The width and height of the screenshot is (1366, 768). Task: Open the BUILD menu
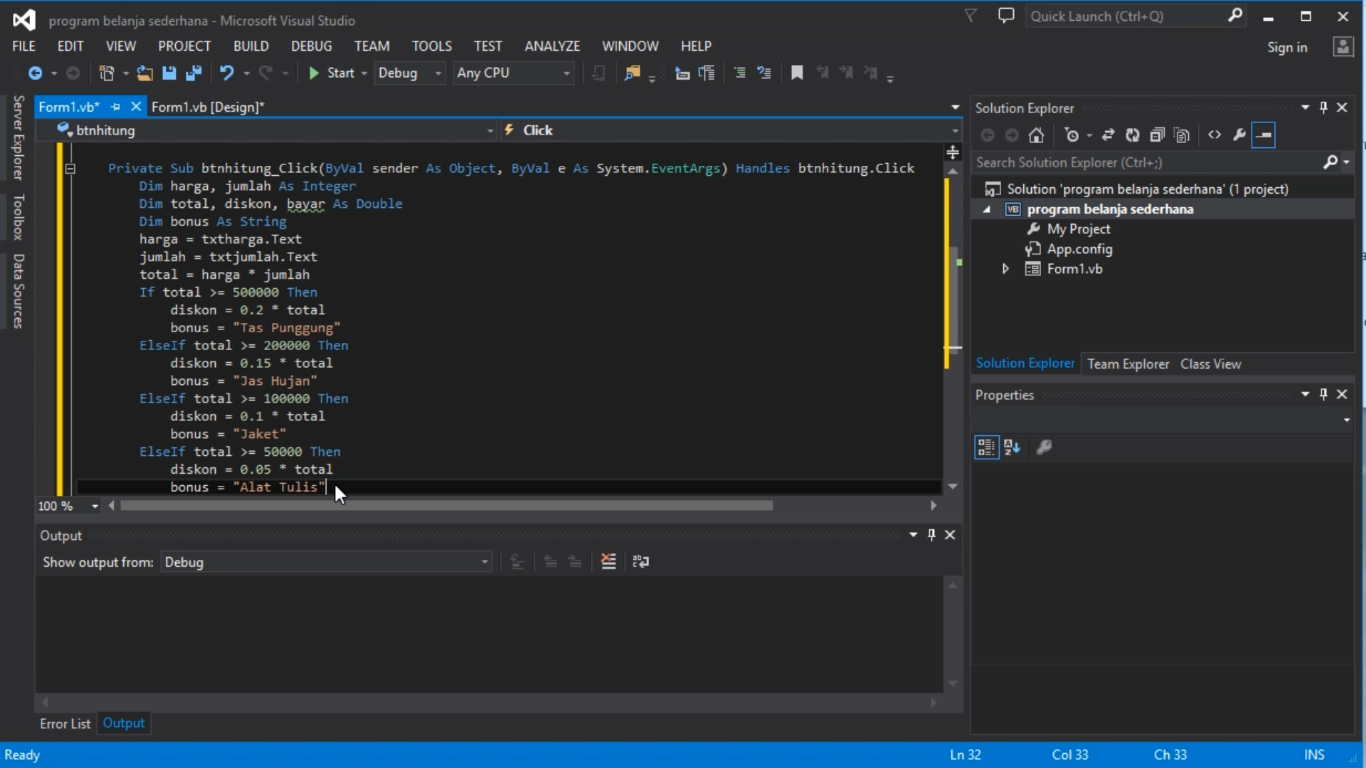coord(251,46)
